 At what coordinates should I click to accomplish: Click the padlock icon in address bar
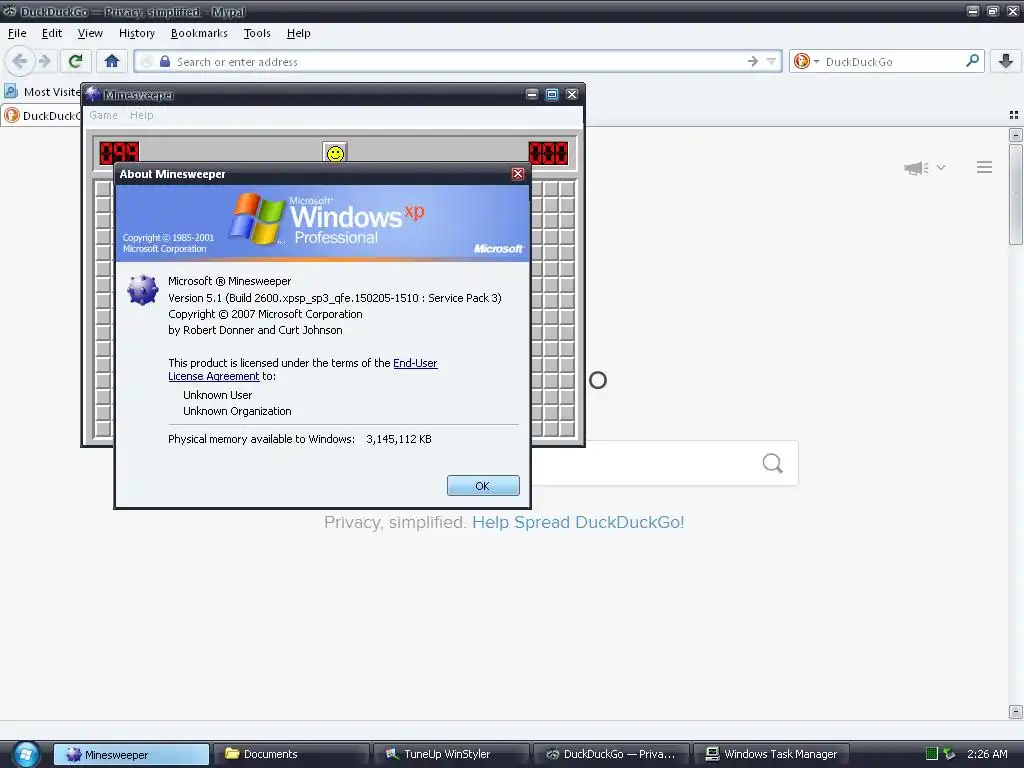[x=165, y=61]
